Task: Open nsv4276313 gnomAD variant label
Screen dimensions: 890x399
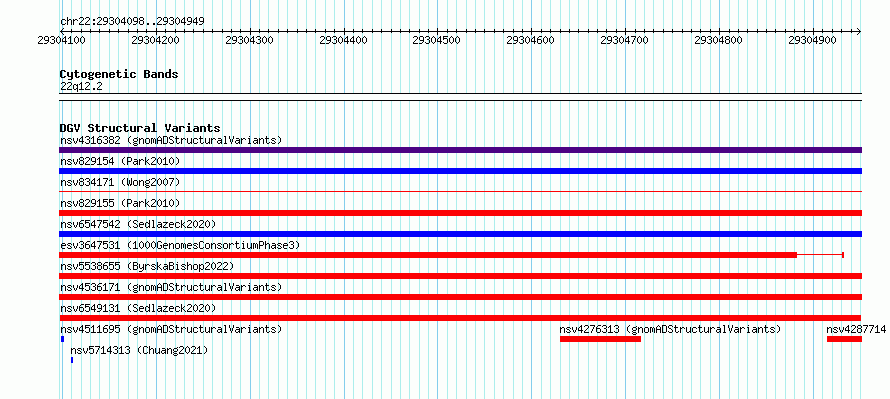Action: [x=670, y=329]
